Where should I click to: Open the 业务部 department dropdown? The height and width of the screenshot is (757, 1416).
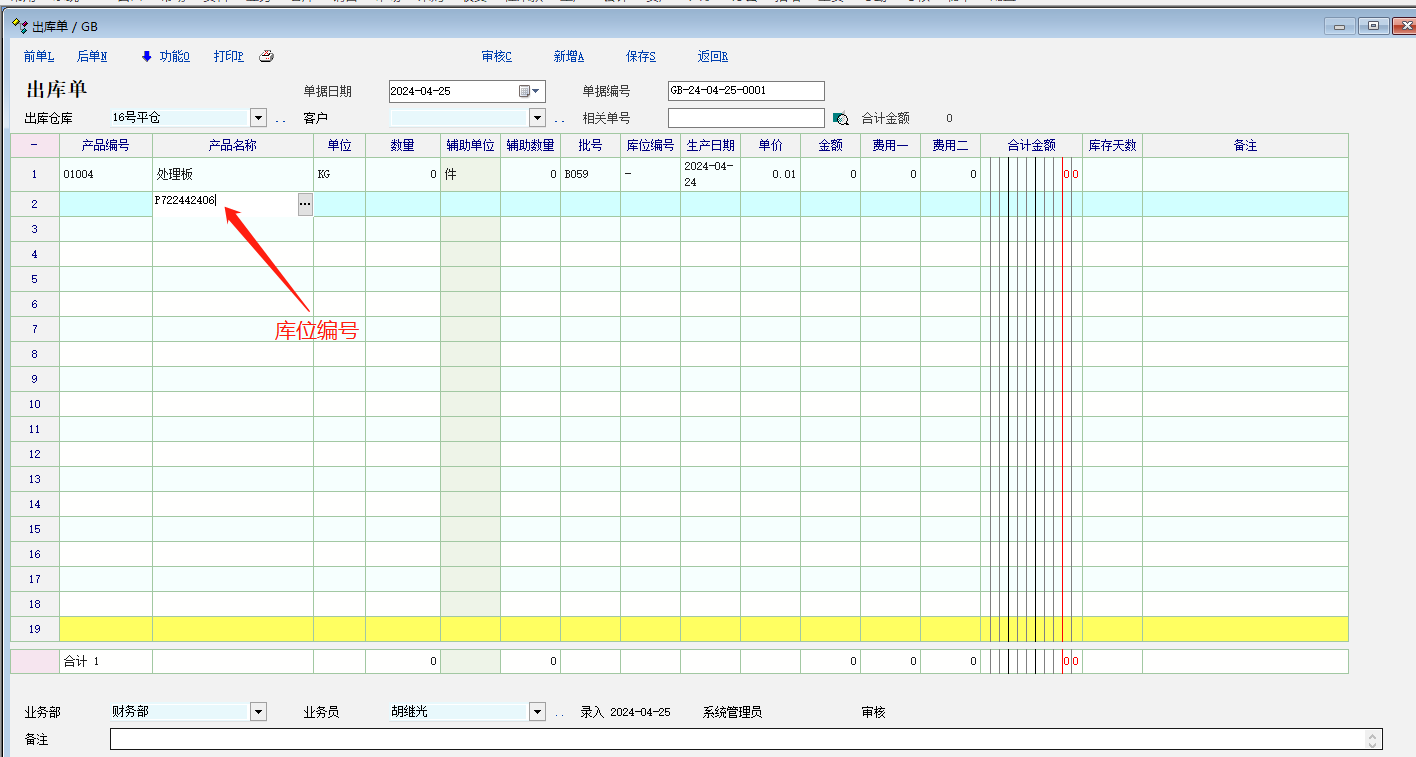point(259,712)
